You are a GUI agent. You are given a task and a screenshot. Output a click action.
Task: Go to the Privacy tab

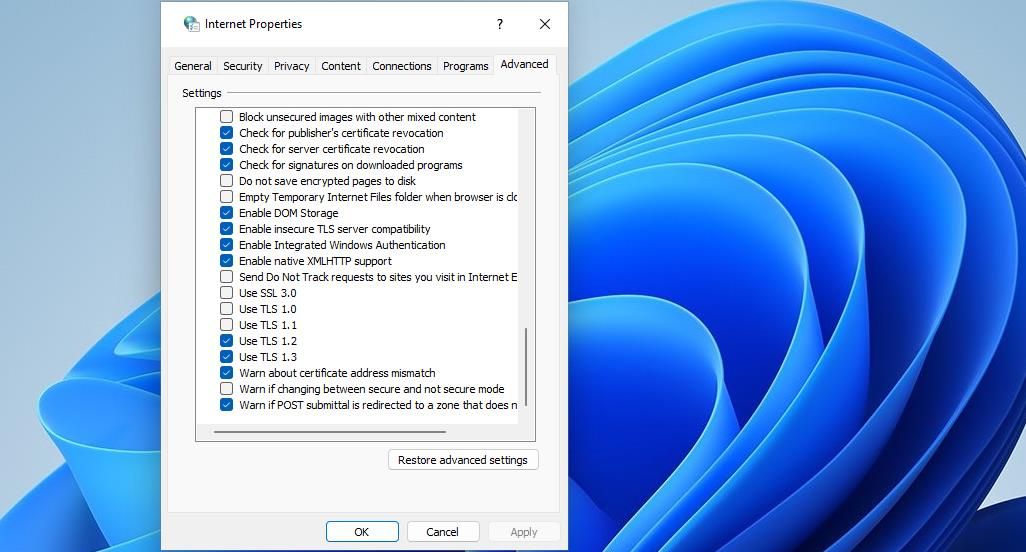click(291, 66)
